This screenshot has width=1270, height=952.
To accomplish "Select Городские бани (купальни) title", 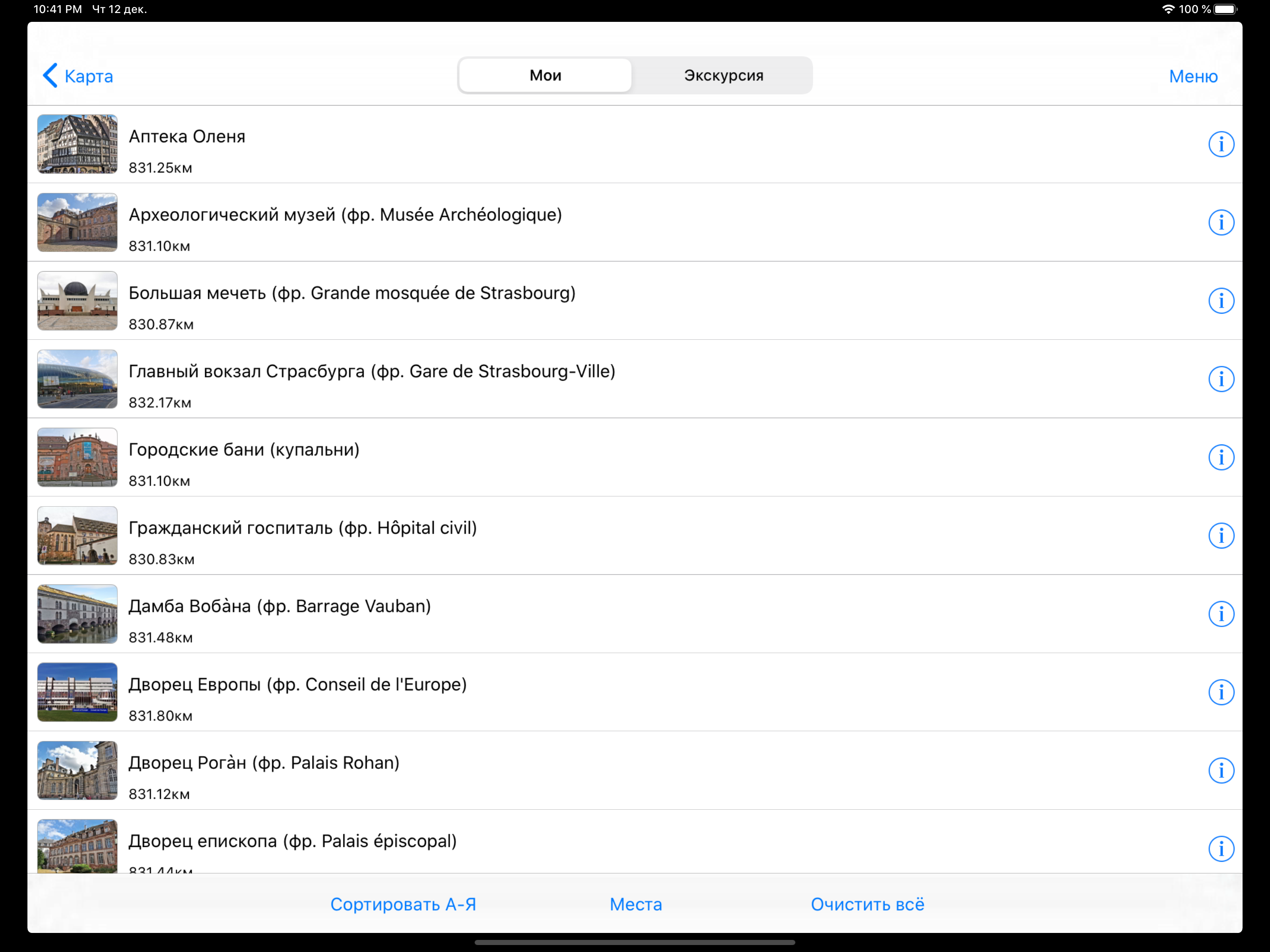I will click(244, 450).
